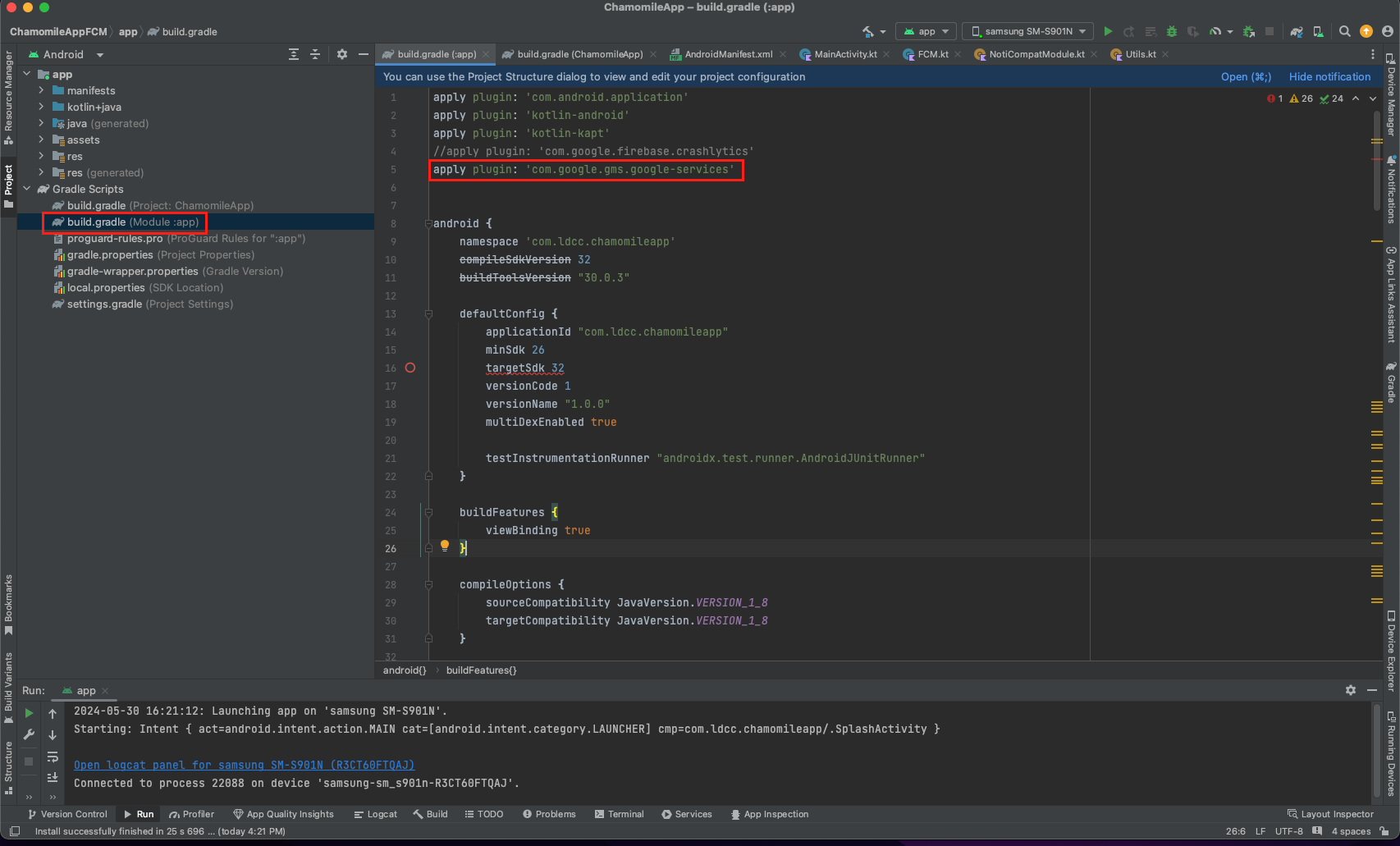Open the Logcat tool window tab
This screenshot has height=846, width=1400.
(x=375, y=814)
